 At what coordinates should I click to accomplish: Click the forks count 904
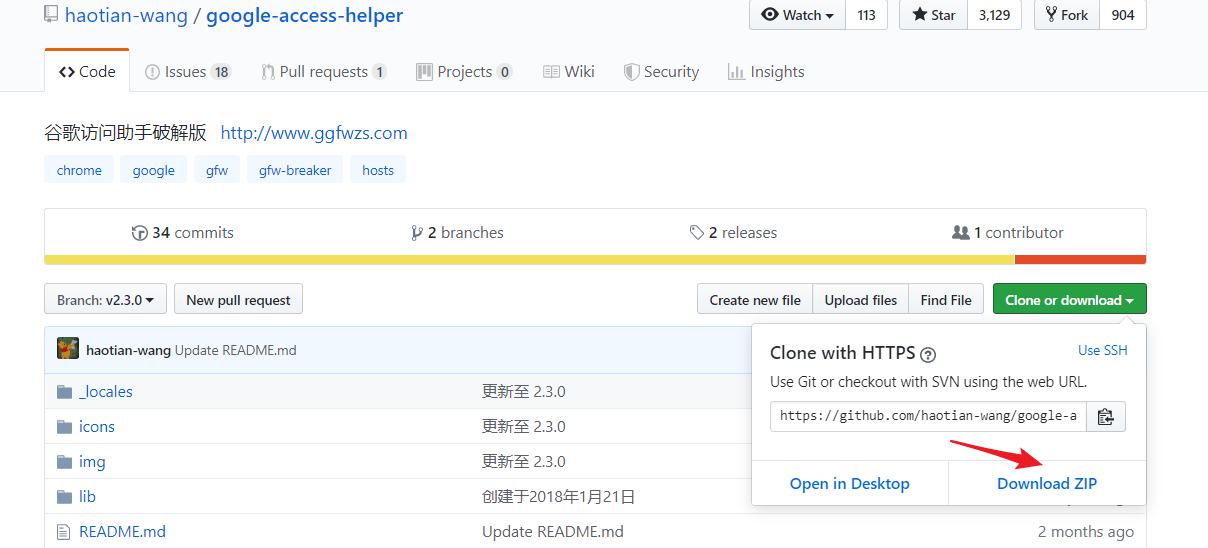coord(1123,15)
